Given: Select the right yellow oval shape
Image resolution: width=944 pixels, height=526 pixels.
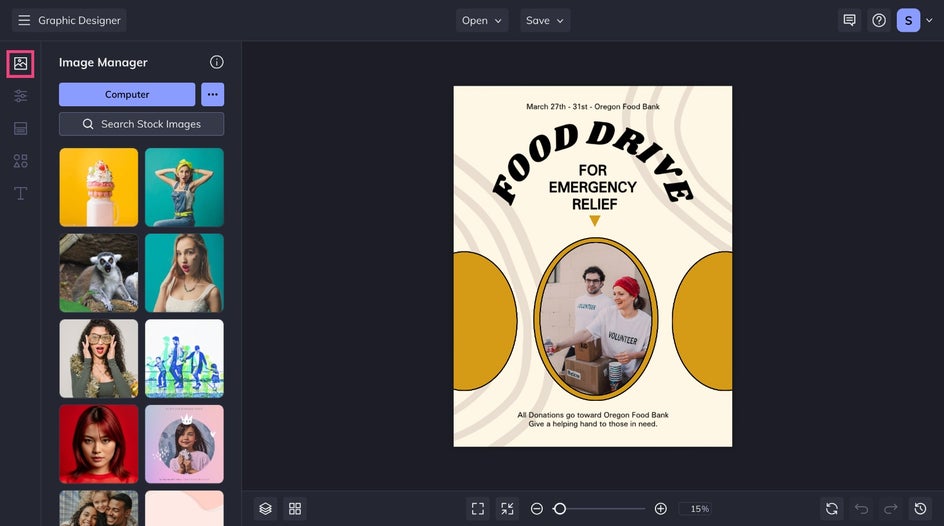Looking at the screenshot, I should coord(703,321).
